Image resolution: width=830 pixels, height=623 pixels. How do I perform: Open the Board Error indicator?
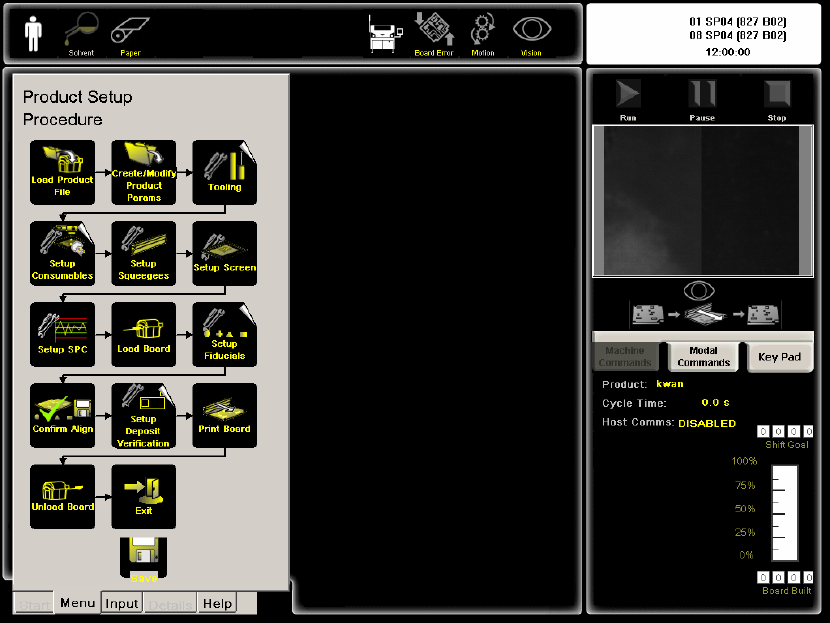pos(434,34)
